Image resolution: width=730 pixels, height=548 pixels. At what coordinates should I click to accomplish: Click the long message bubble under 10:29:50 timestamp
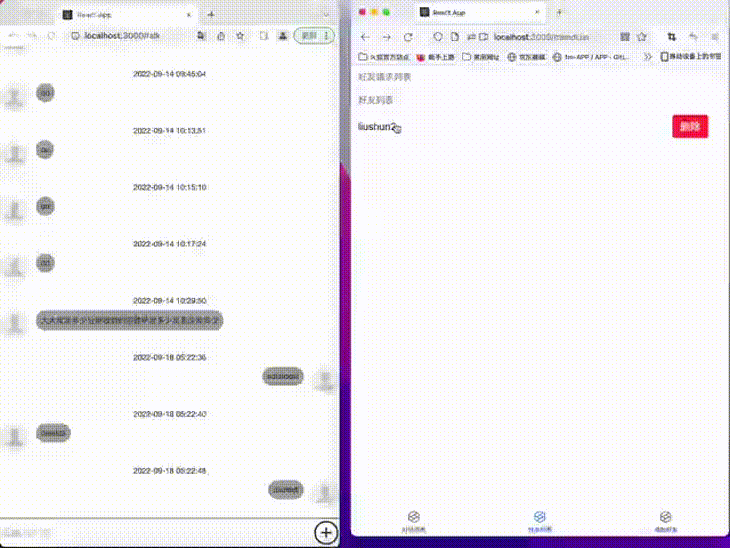[x=129, y=320]
